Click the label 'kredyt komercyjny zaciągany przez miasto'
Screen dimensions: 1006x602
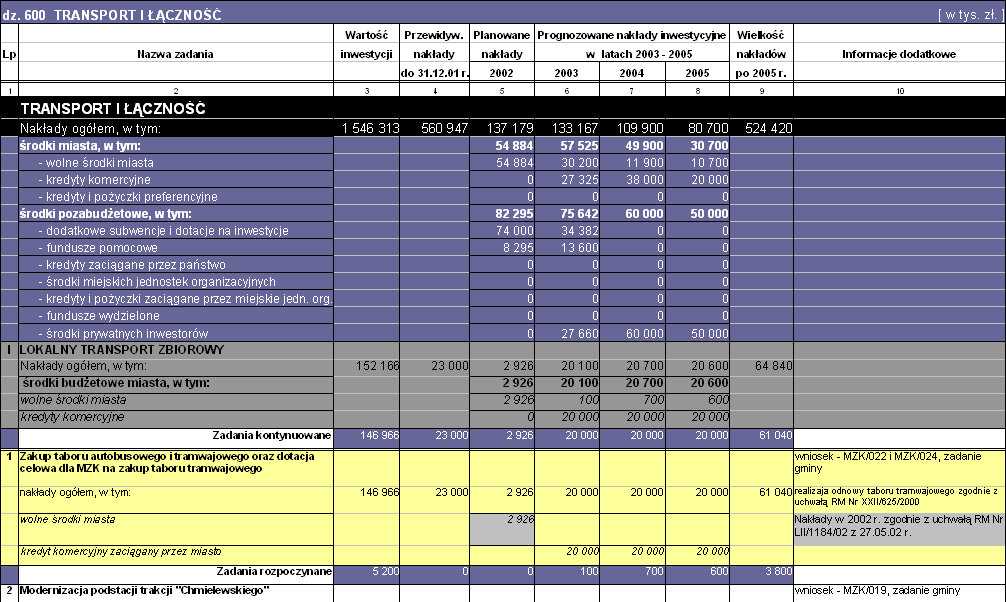(x=121, y=551)
